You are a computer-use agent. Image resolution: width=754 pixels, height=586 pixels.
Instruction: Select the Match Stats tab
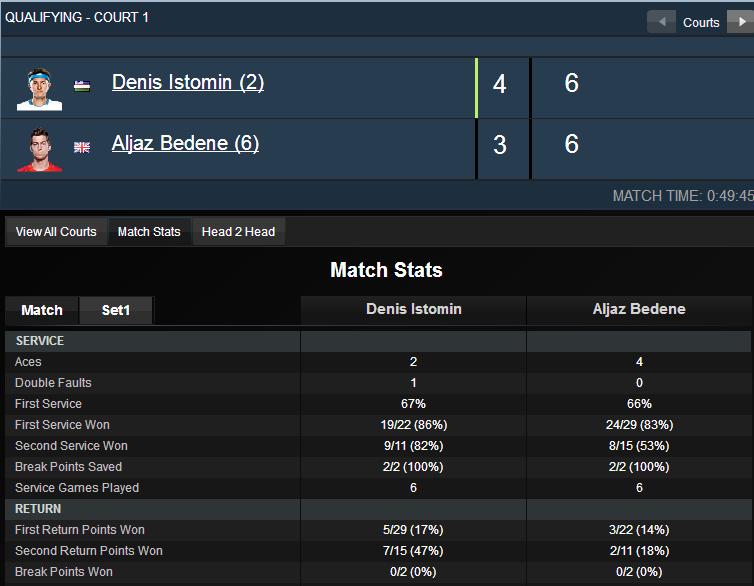149,232
